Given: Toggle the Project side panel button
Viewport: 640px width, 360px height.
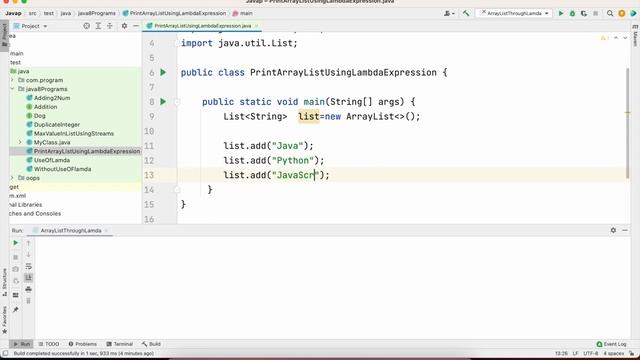Looking at the screenshot, I should pyautogui.click(x=4, y=36).
